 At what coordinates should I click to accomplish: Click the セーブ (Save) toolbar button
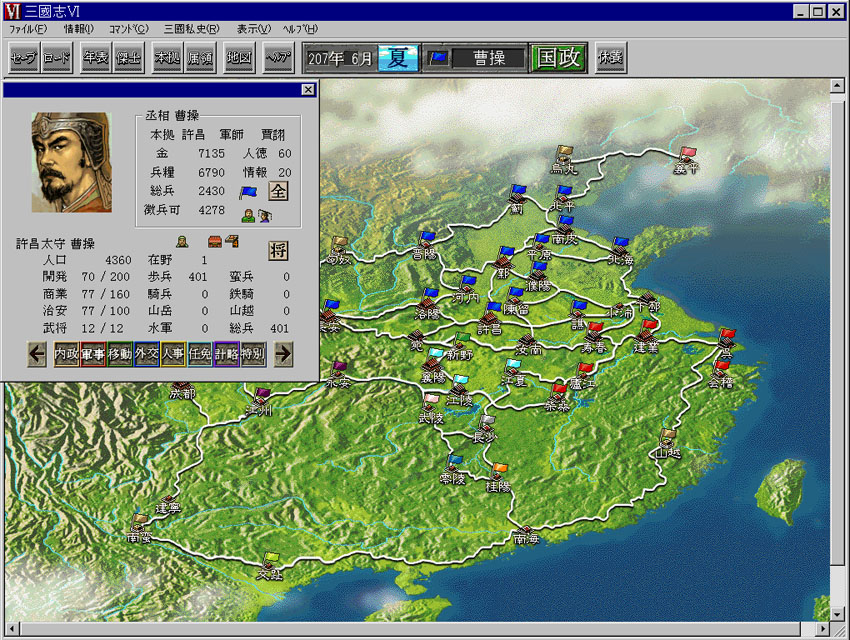click(x=23, y=58)
